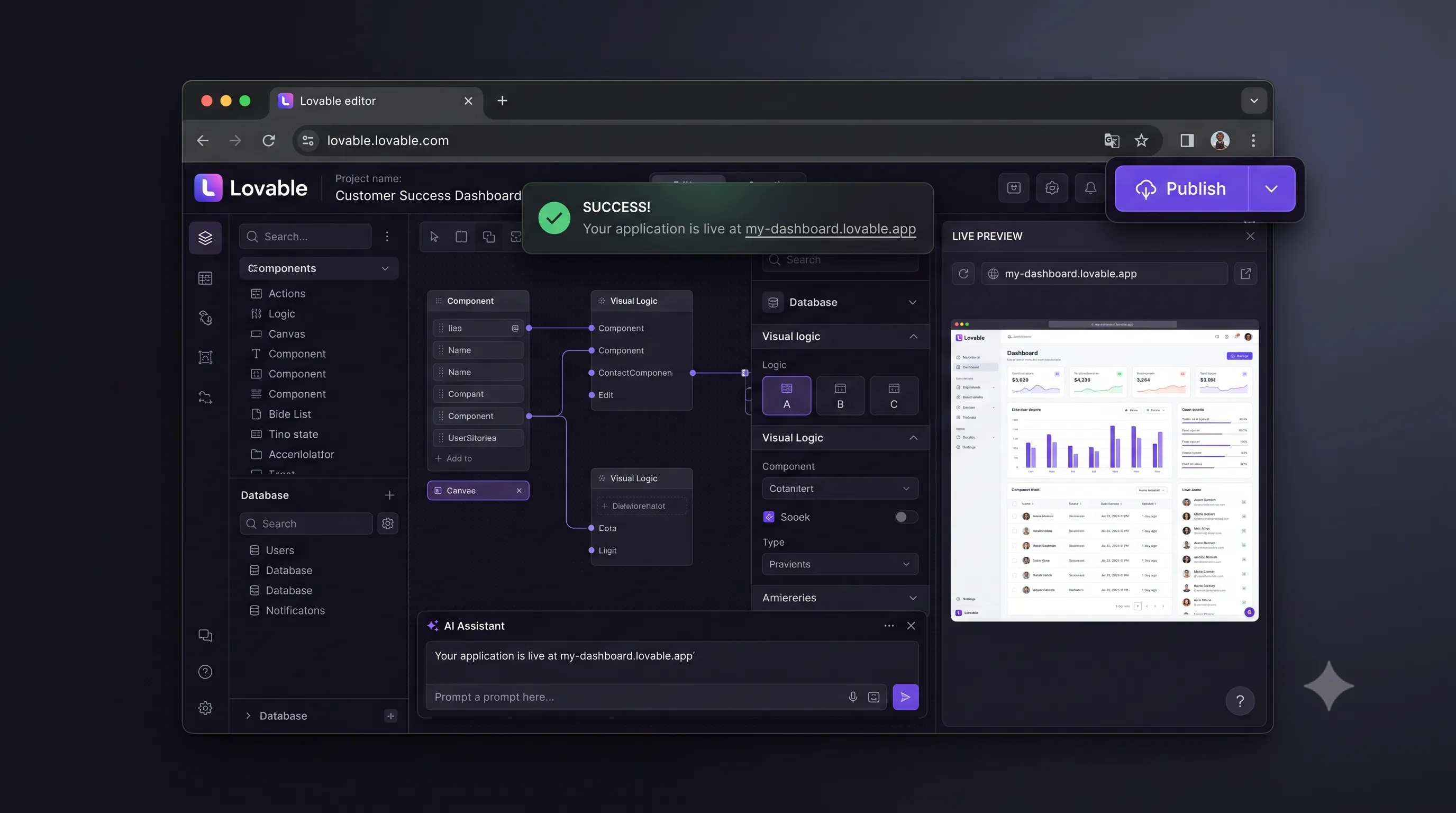The image size is (1456, 813).
Task: Open the browser three-dot menu
Action: [1253, 141]
